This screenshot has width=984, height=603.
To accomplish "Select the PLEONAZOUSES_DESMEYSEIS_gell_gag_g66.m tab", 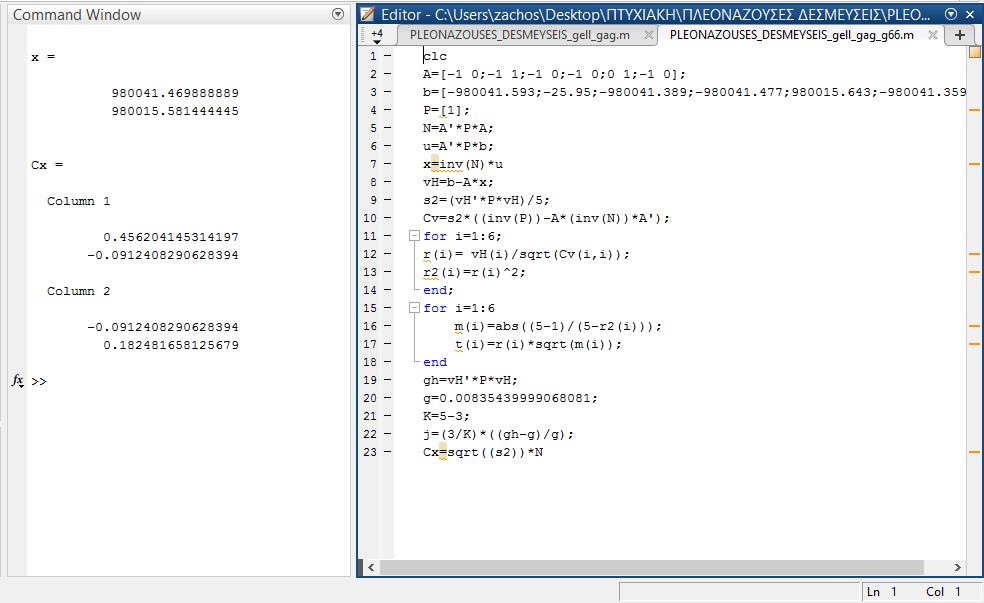I will [x=791, y=35].
